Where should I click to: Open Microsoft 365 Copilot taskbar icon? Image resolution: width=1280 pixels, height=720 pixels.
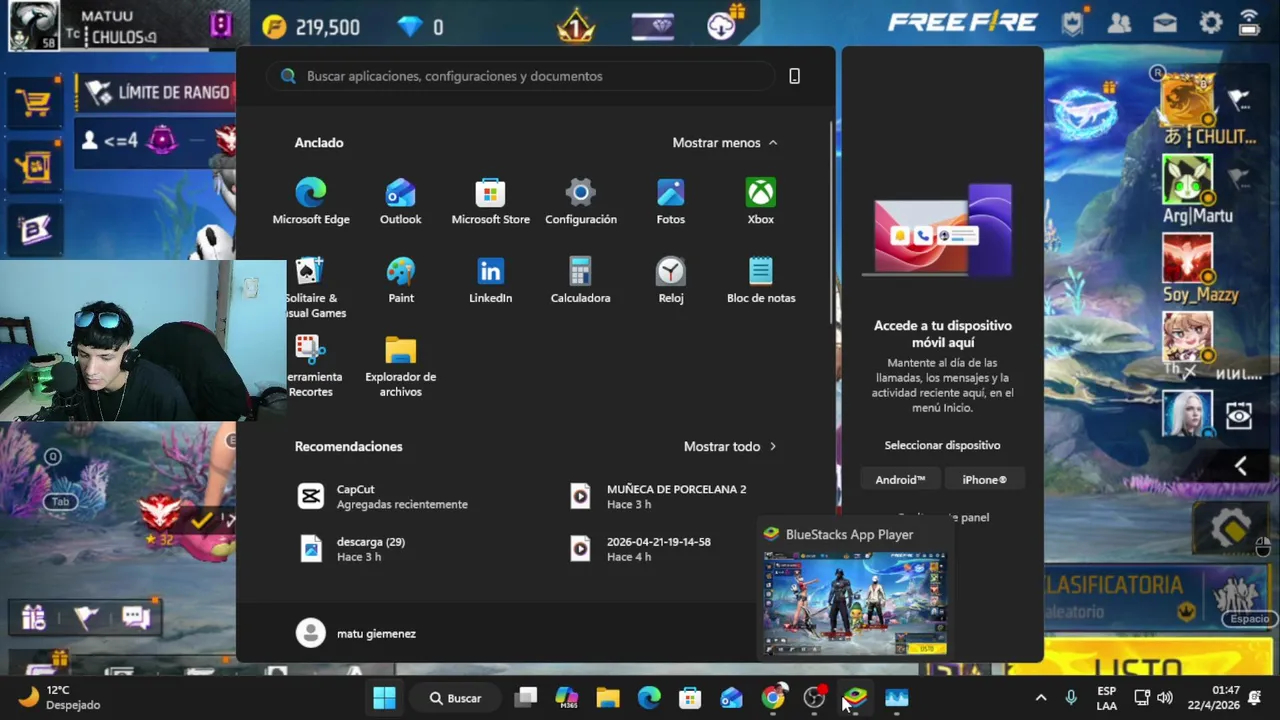(x=567, y=698)
